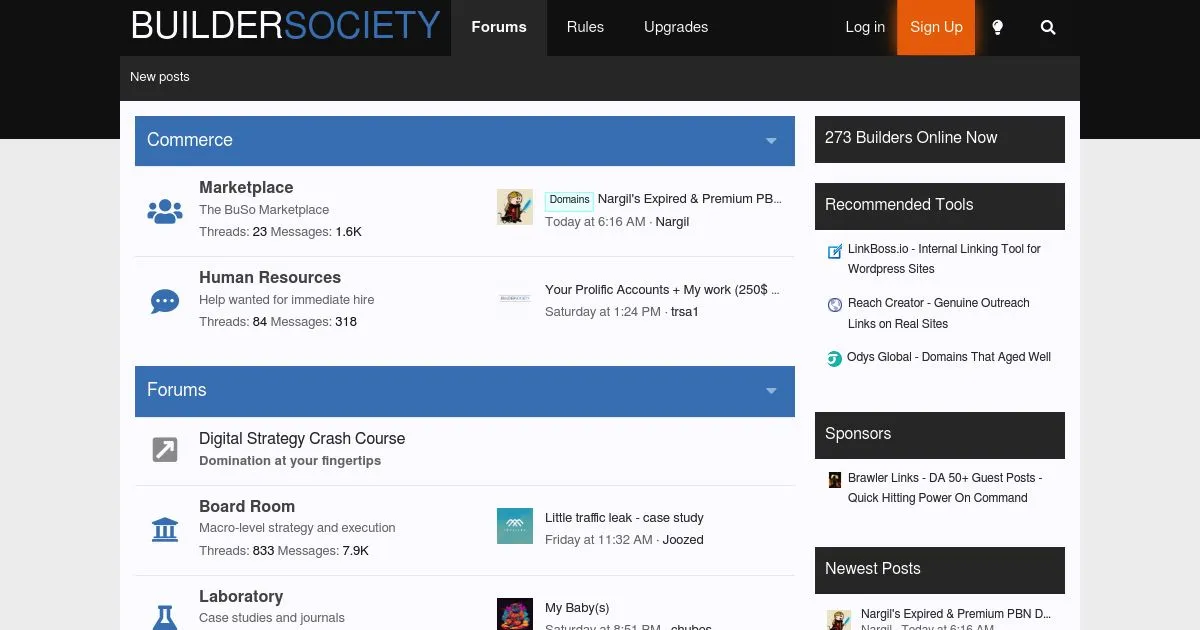Click the 273 Builders Online Now header
Viewport: 1200px width, 630px height.
click(940, 139)
